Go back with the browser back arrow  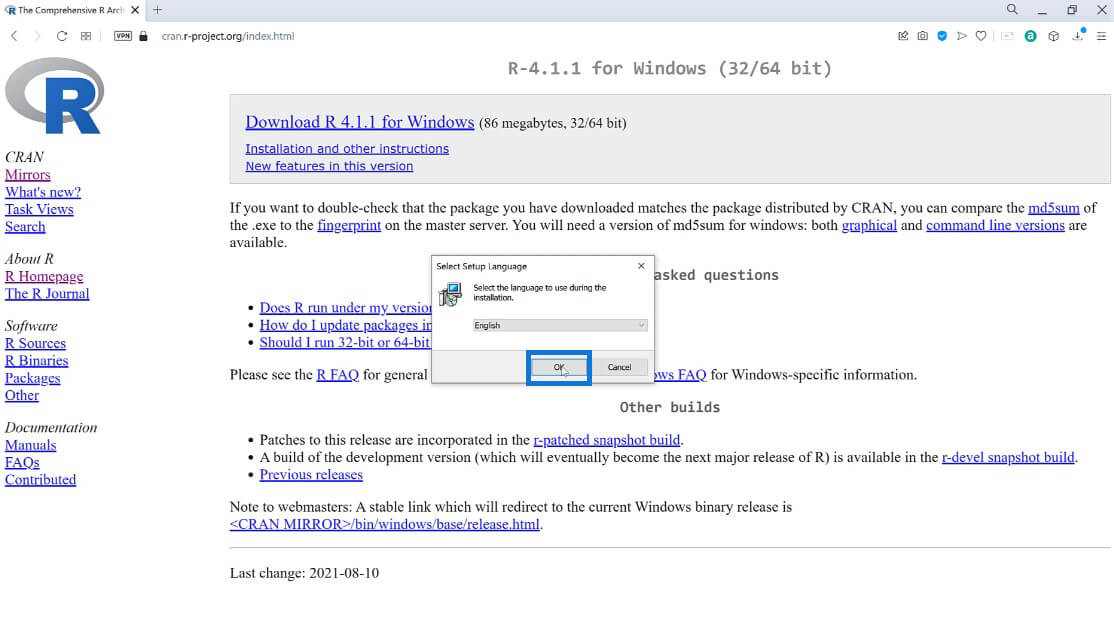tap(14, 36)
